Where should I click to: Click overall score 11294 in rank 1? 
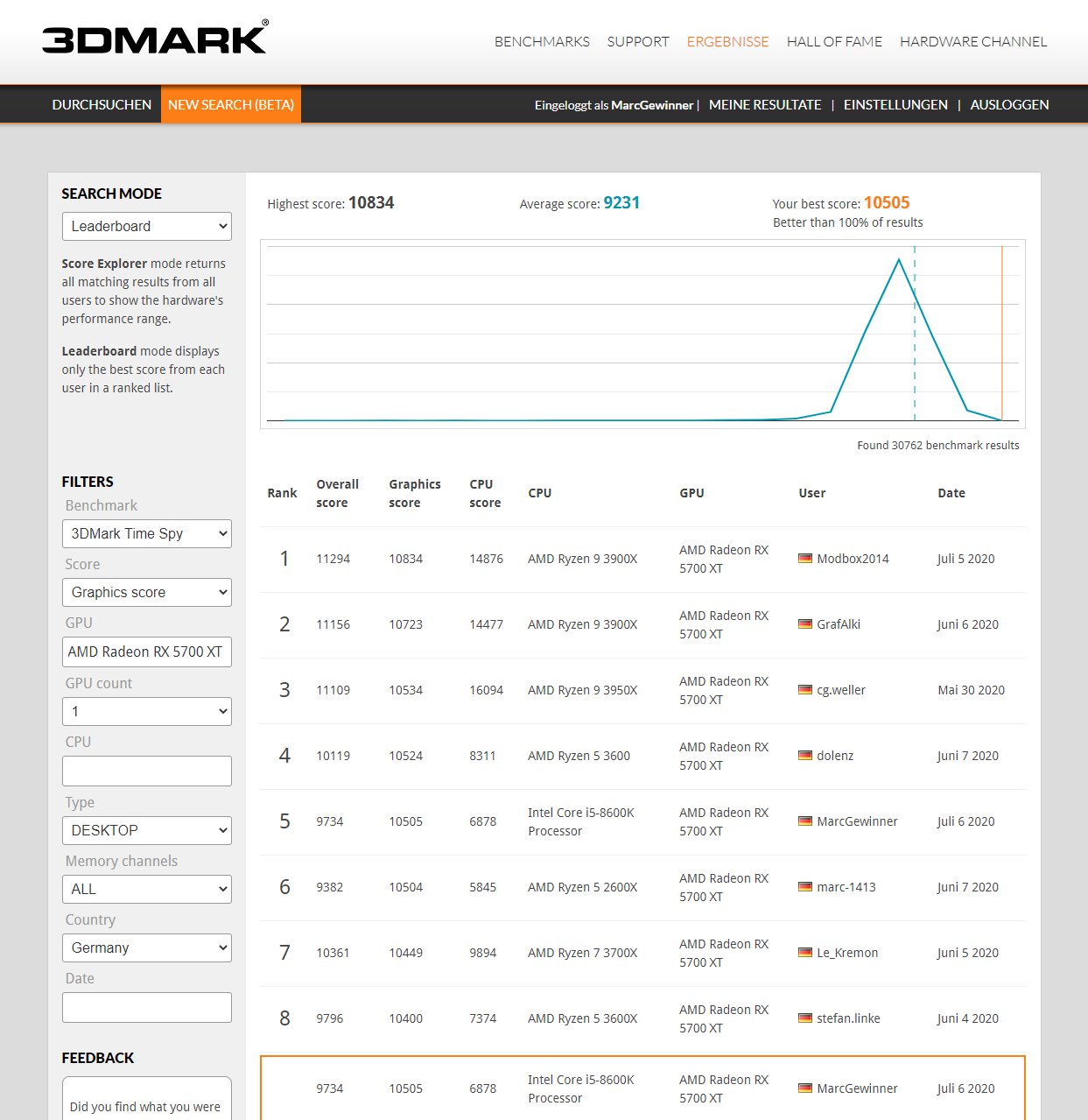333,559
